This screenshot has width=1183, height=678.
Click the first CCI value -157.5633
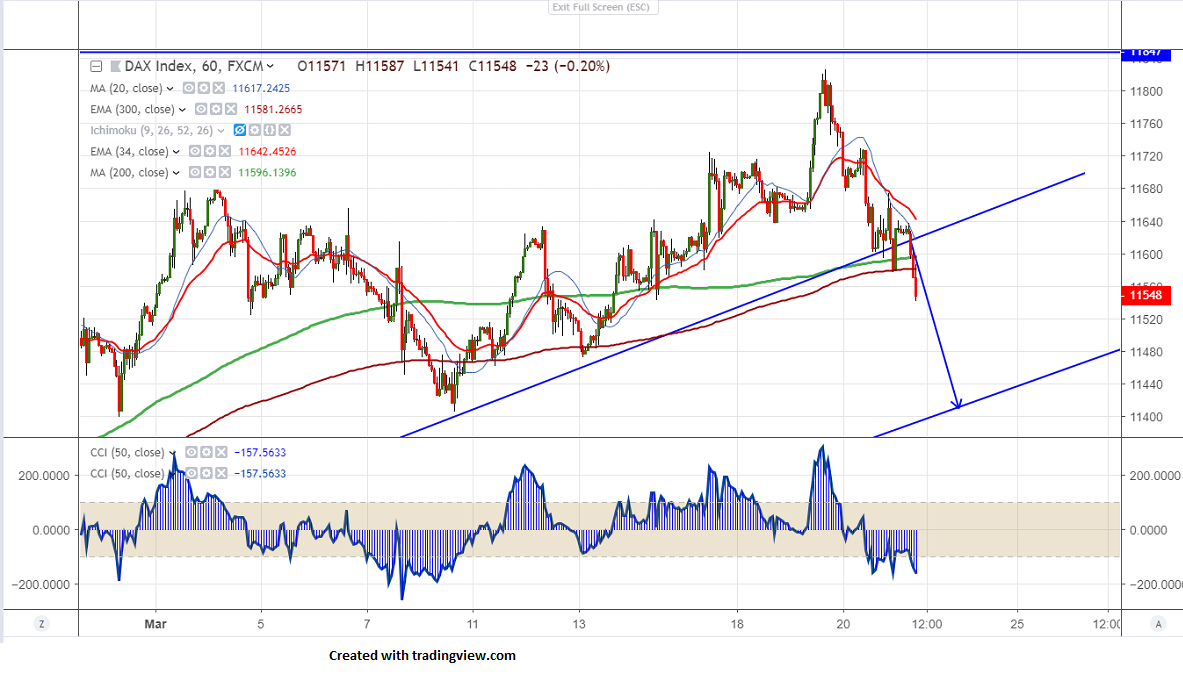[260, 453]
